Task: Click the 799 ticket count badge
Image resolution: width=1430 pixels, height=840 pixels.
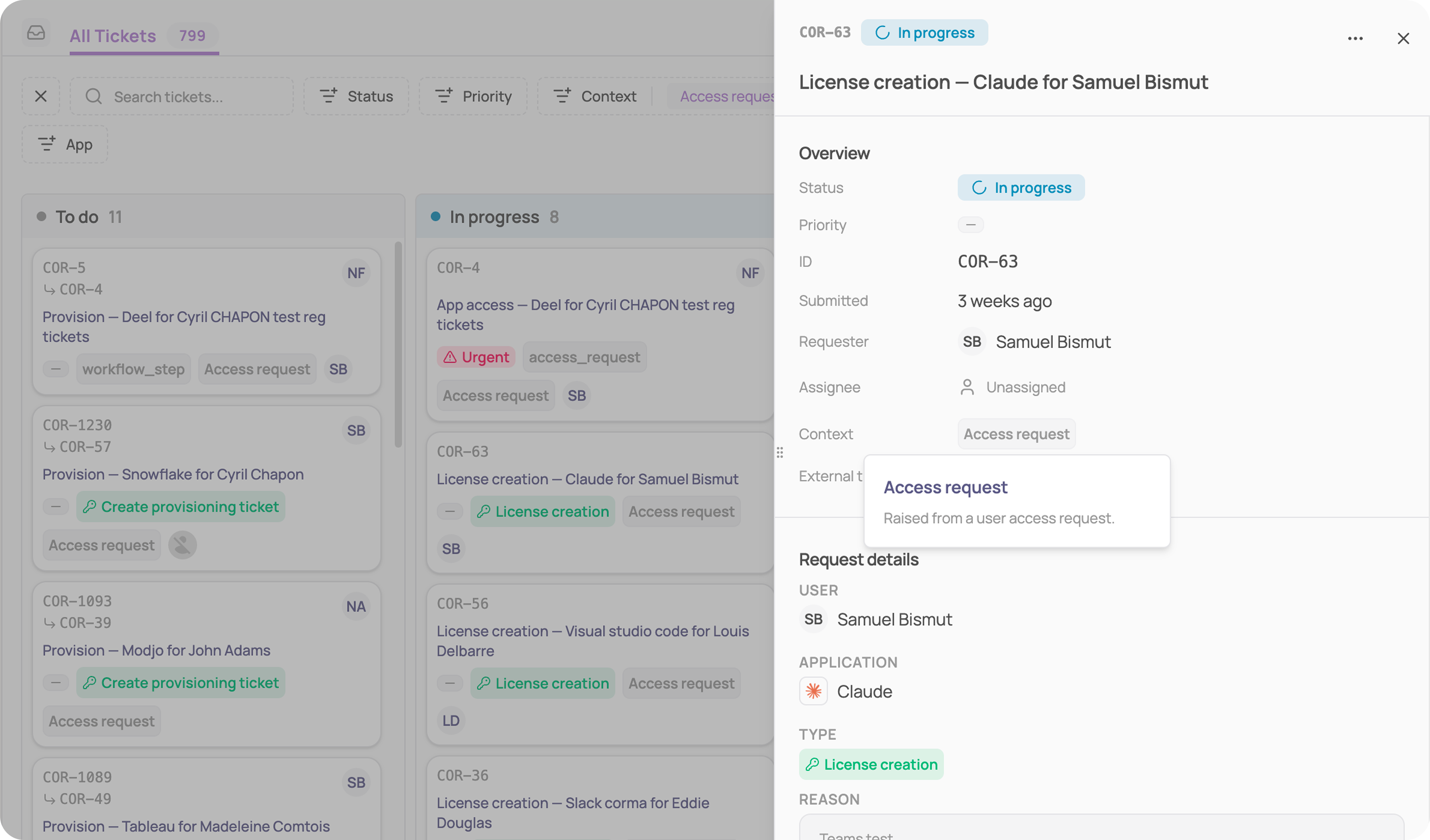Action: pyautogui.click(x=192, y=35)
